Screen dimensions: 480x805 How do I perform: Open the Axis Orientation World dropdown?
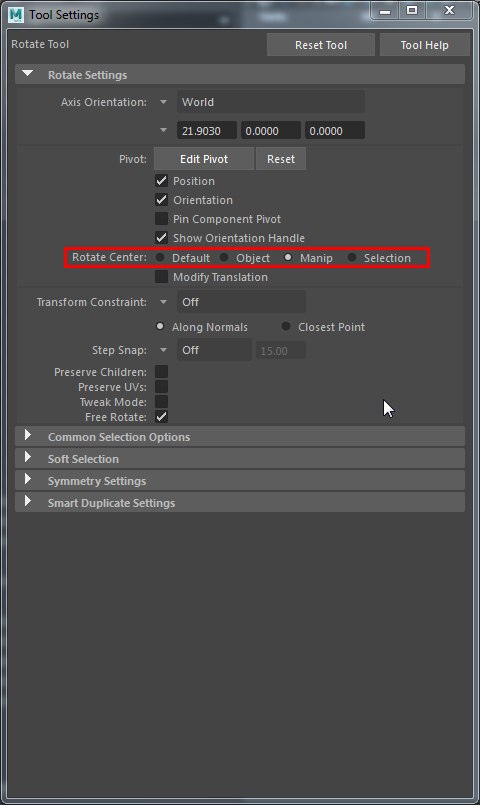[x=271, y=102]
